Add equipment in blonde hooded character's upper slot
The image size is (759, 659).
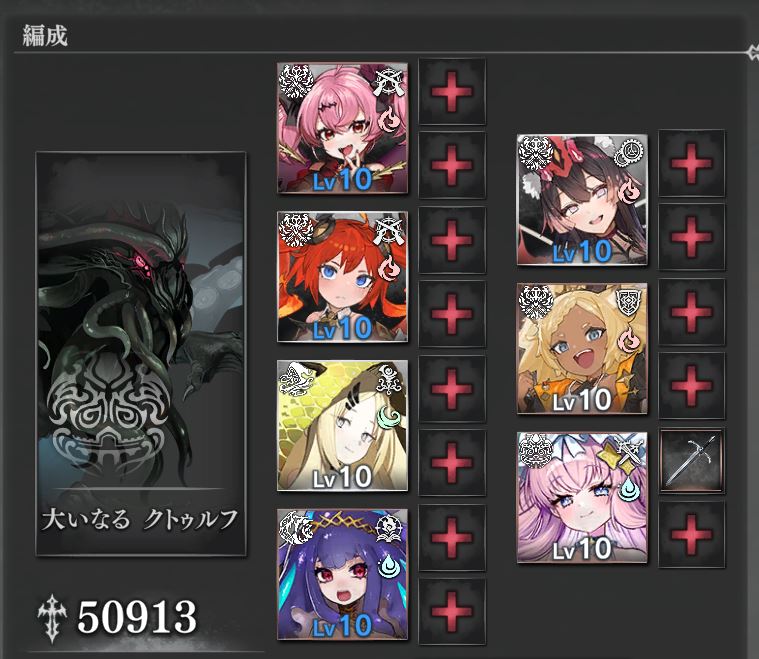[x=452, y=389]
